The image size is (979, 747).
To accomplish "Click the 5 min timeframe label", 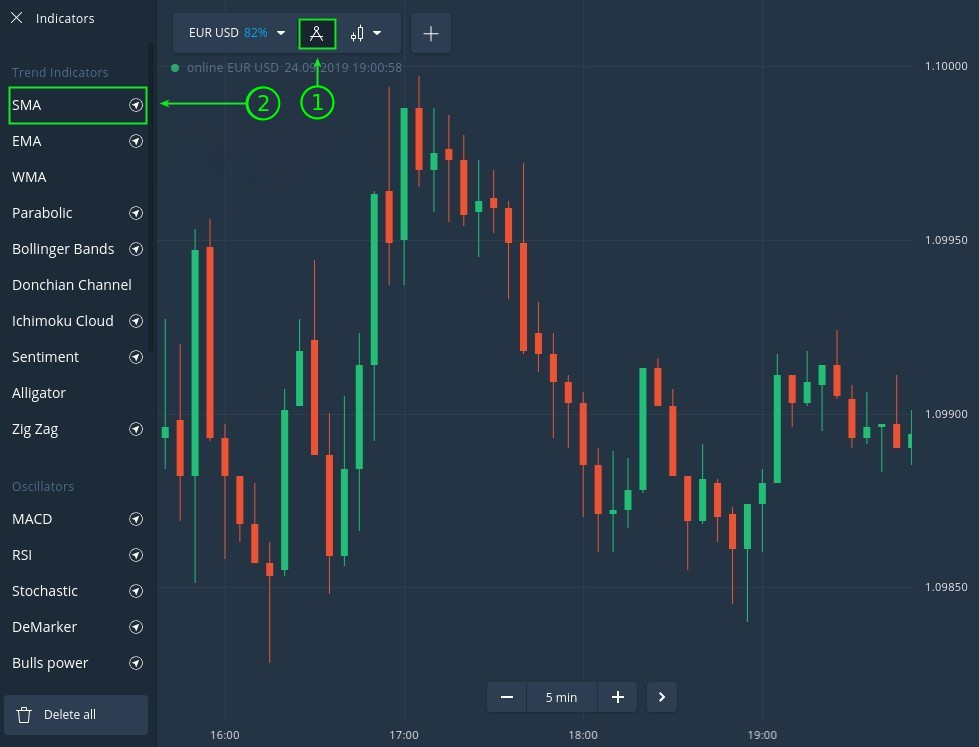I will (x=561, y=697).
